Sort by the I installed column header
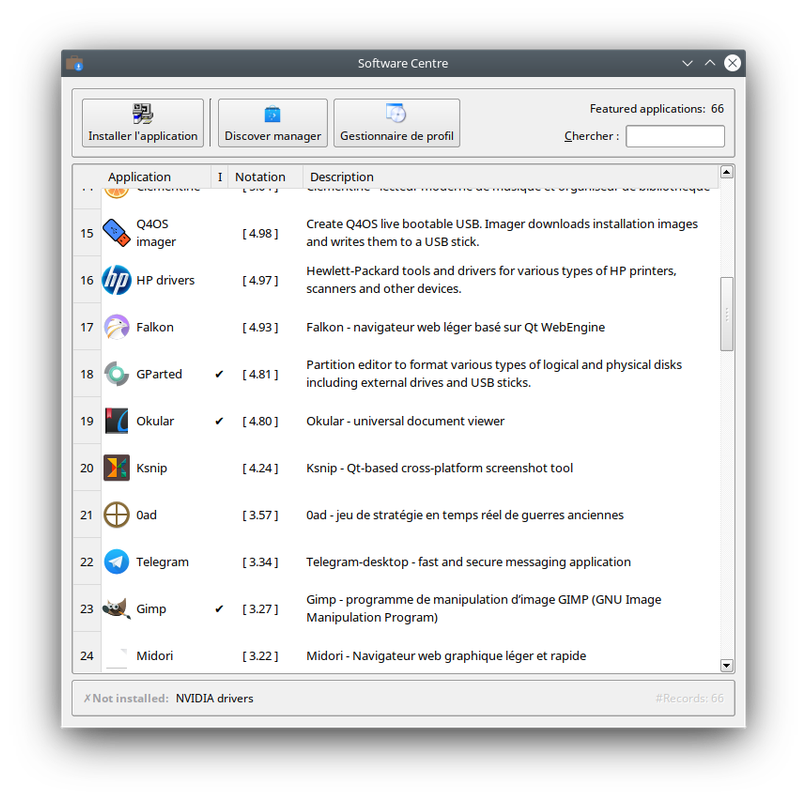This screenshot has width=807, height=800. [x=220, y=177]
